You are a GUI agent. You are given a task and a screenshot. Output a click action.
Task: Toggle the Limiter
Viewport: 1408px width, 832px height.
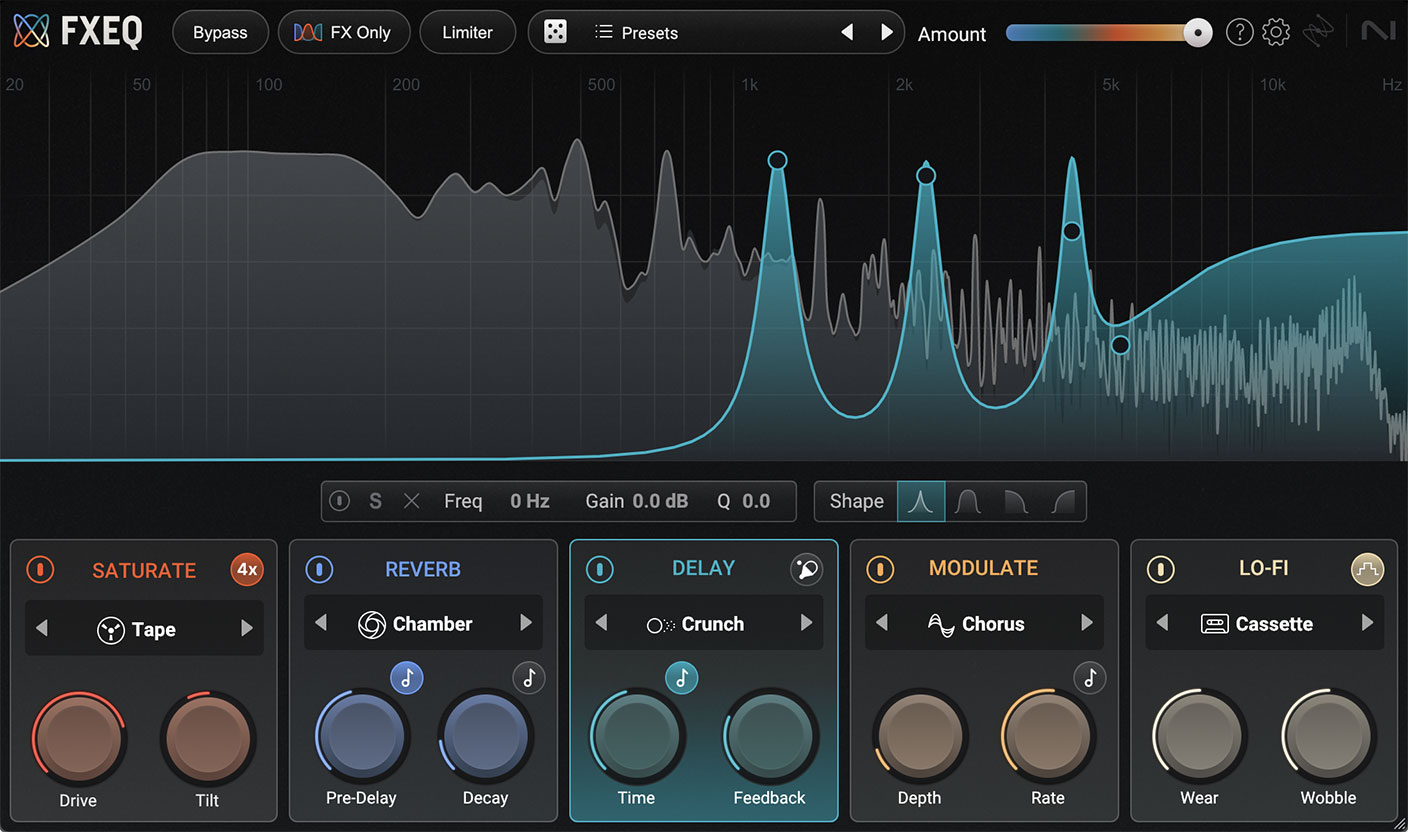click(x=468, y=33)
